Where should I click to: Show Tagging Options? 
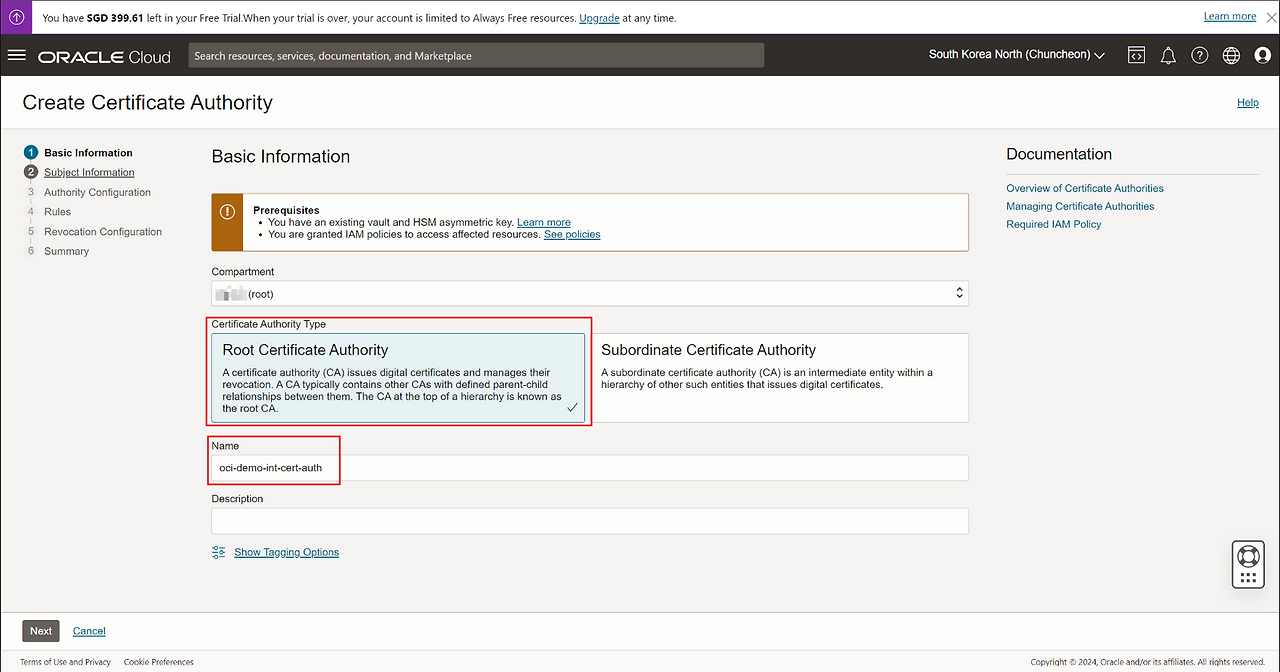(x=286, y=552)
